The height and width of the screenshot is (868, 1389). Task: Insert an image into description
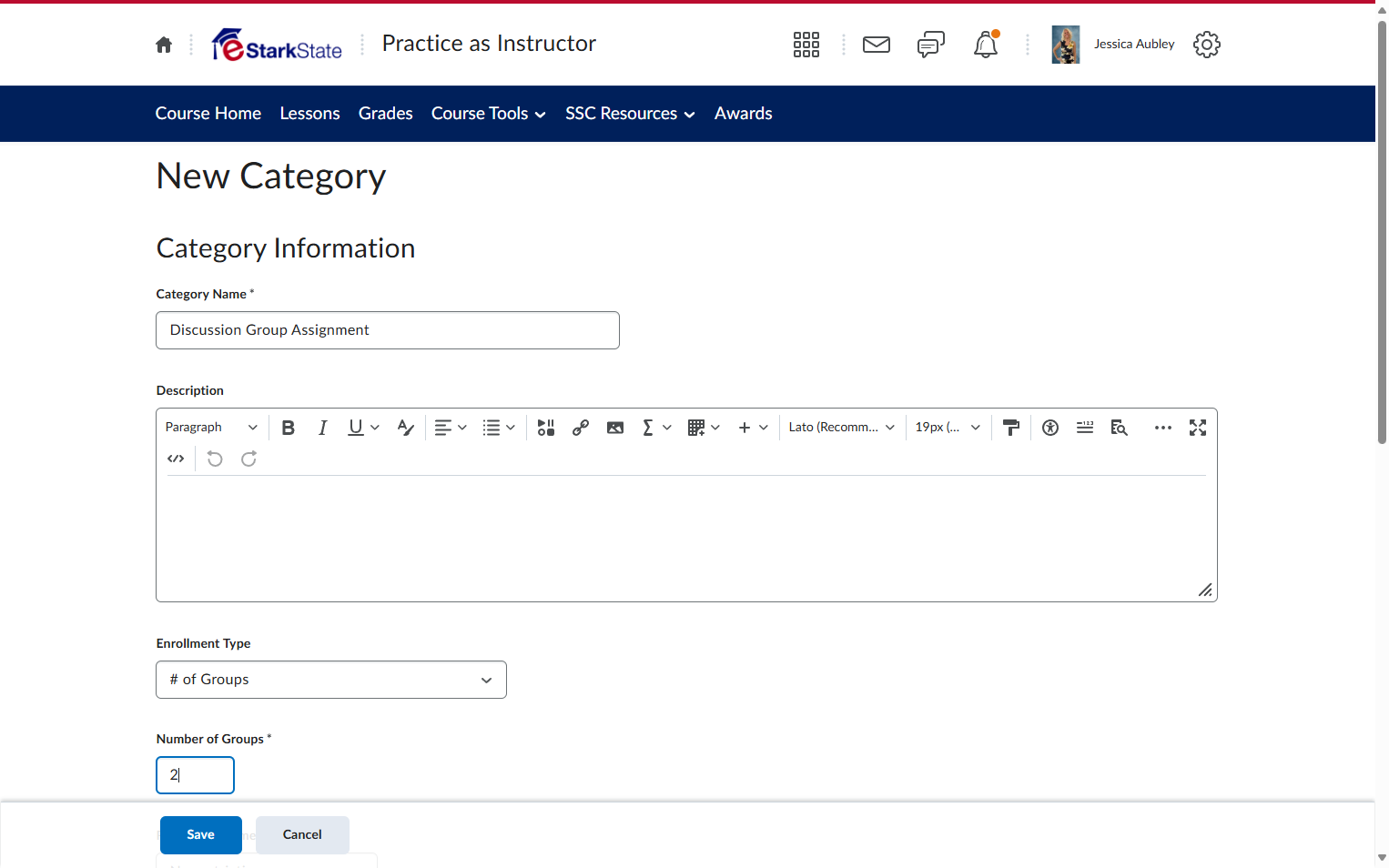tap(615, 428)
